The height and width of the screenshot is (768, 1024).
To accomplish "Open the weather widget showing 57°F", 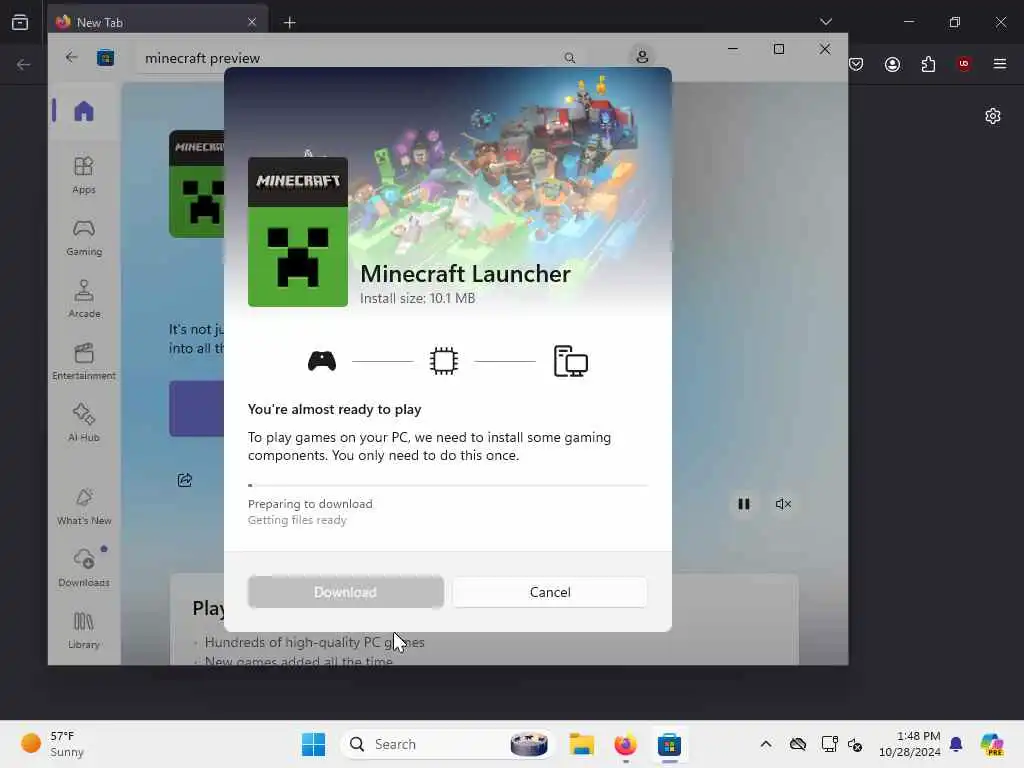I will (x=52, y=744).
